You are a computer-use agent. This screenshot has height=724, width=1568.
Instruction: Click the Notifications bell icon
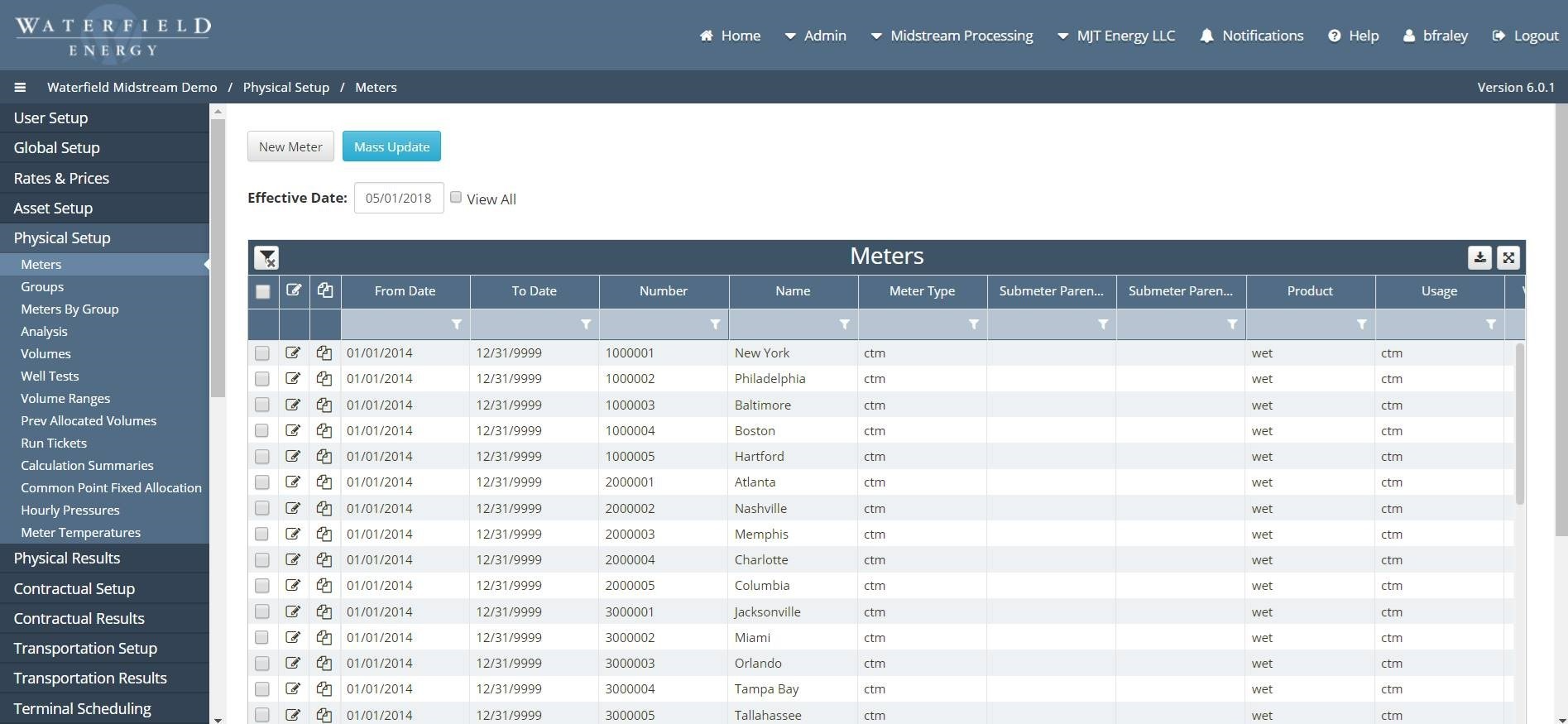[1206, 36]
